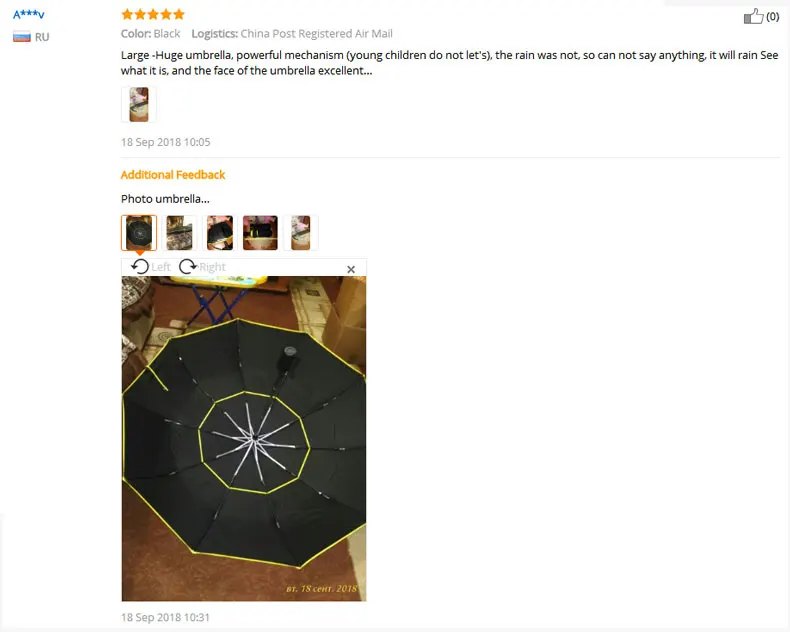
Task: Click the review text paragraph
Action: [449, 62]
